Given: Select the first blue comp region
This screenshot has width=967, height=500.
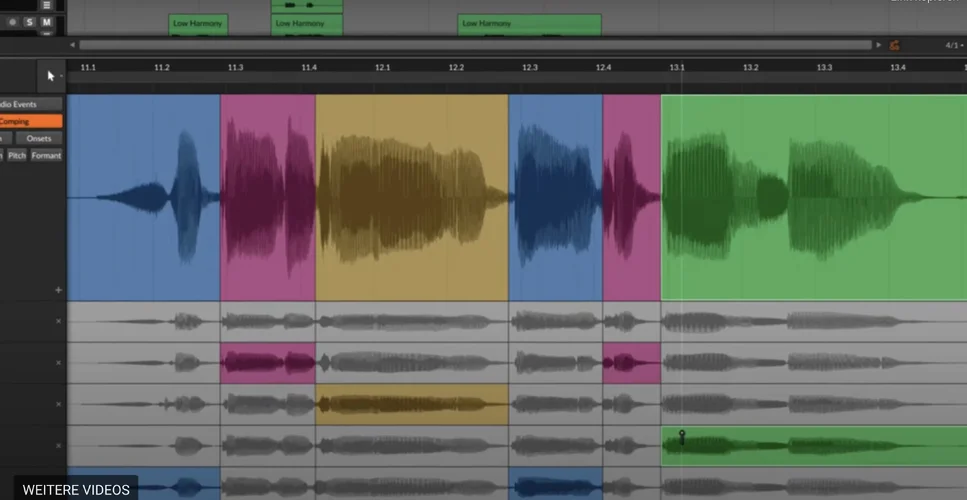Looking at the screenshot, I should click(144, 197).
